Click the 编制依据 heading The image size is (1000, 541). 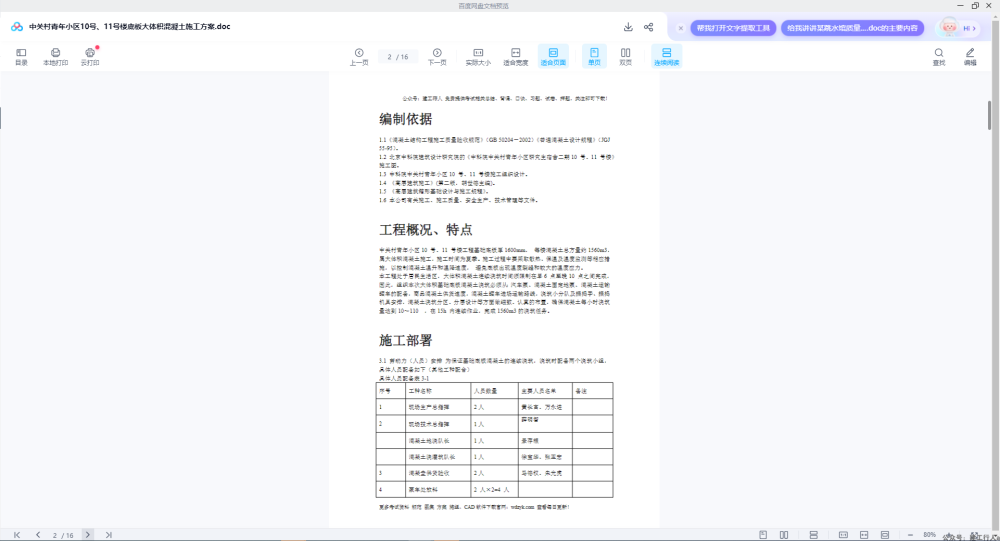[406, 119]
